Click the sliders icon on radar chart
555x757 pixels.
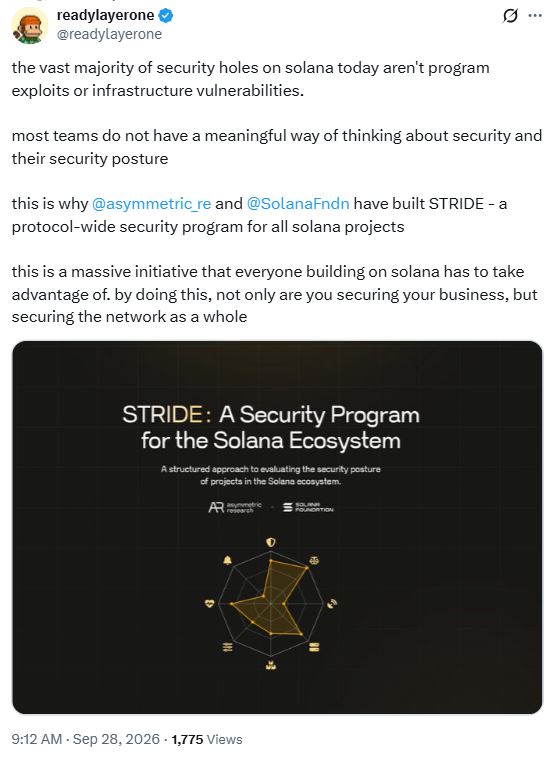227,647
